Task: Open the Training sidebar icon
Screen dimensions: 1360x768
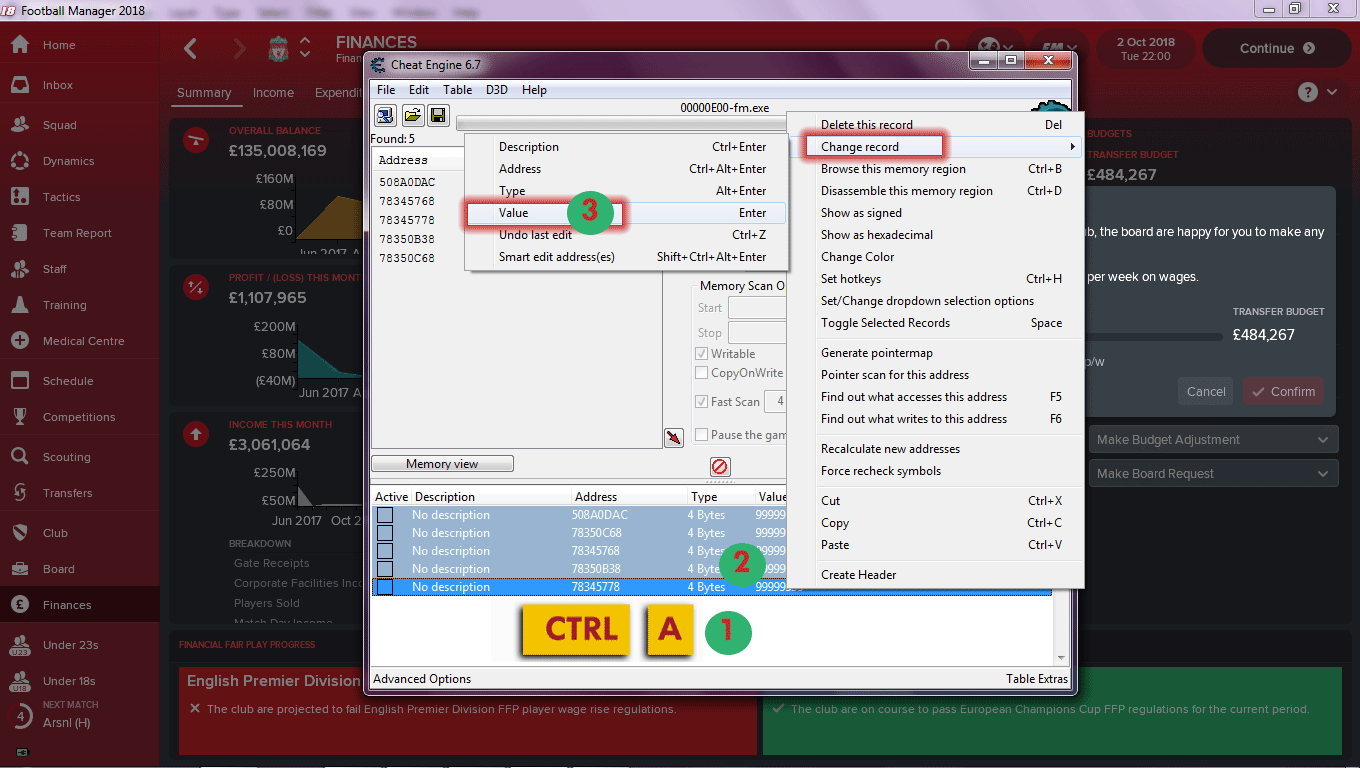Action: pyautogui.click(x=19, y=305)
